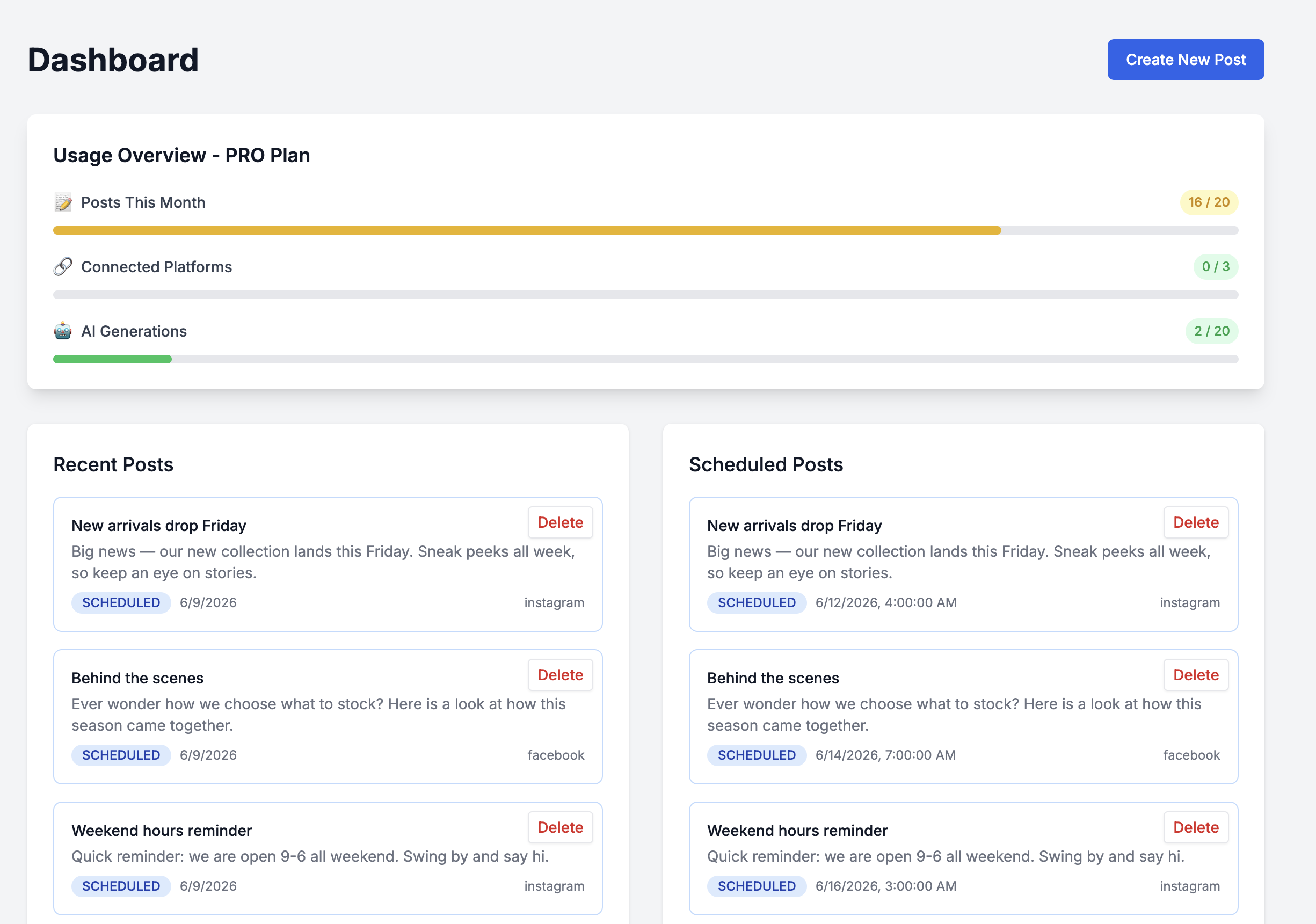Screen dimensions: 1316x924
Task: Click the Create New Post button
Action: click(x=1186, y=60)
